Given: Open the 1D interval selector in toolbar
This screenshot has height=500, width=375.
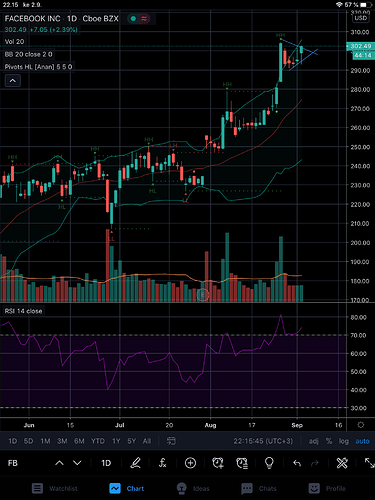Looking at the screenshot, I should [x=106, y=463].
